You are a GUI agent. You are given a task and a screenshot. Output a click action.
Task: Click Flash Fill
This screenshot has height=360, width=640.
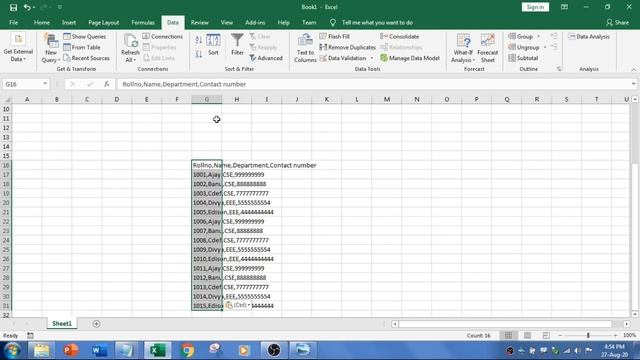pos(334,36)
